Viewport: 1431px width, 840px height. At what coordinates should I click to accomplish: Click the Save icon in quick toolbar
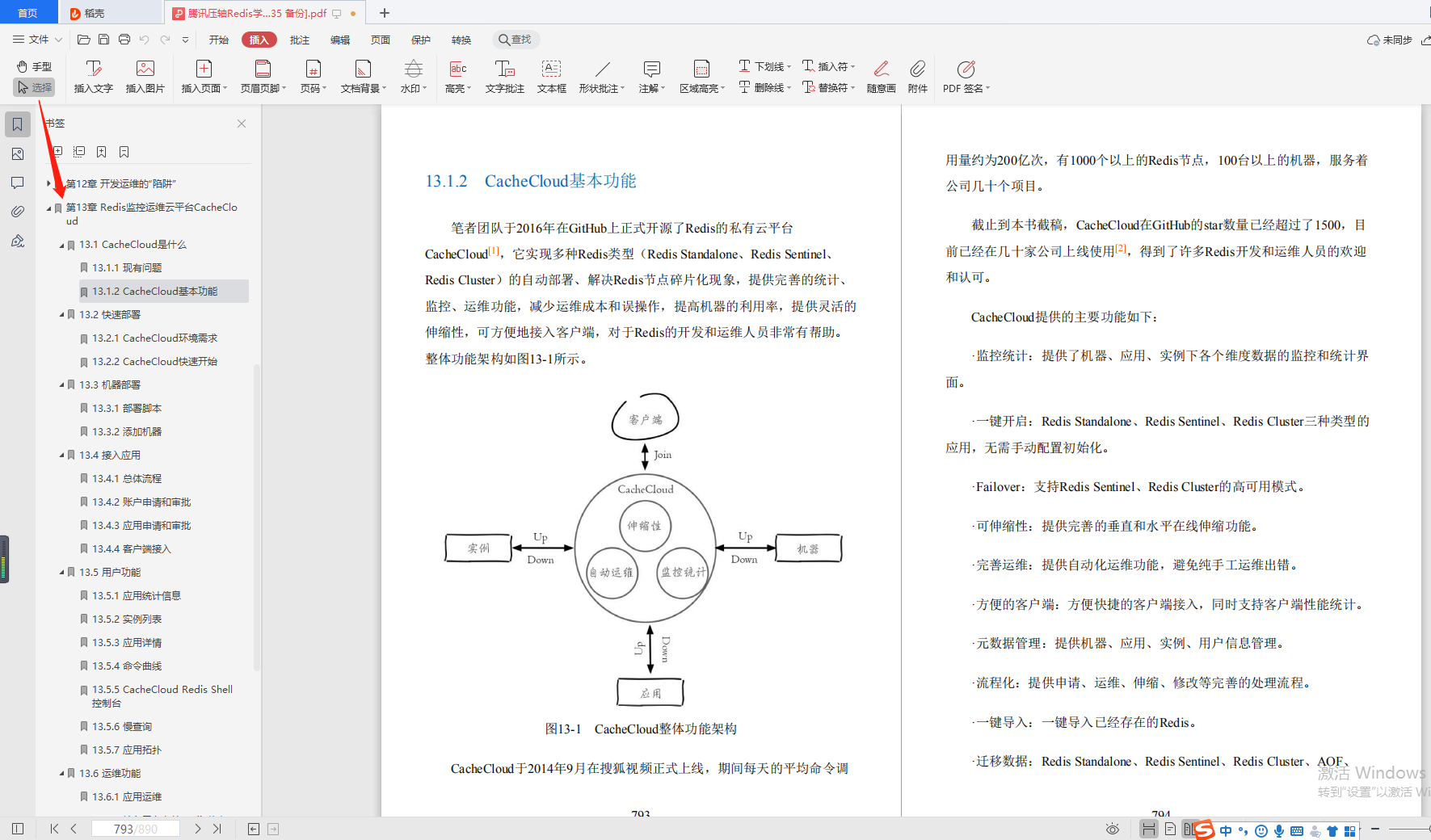[103, 39]
